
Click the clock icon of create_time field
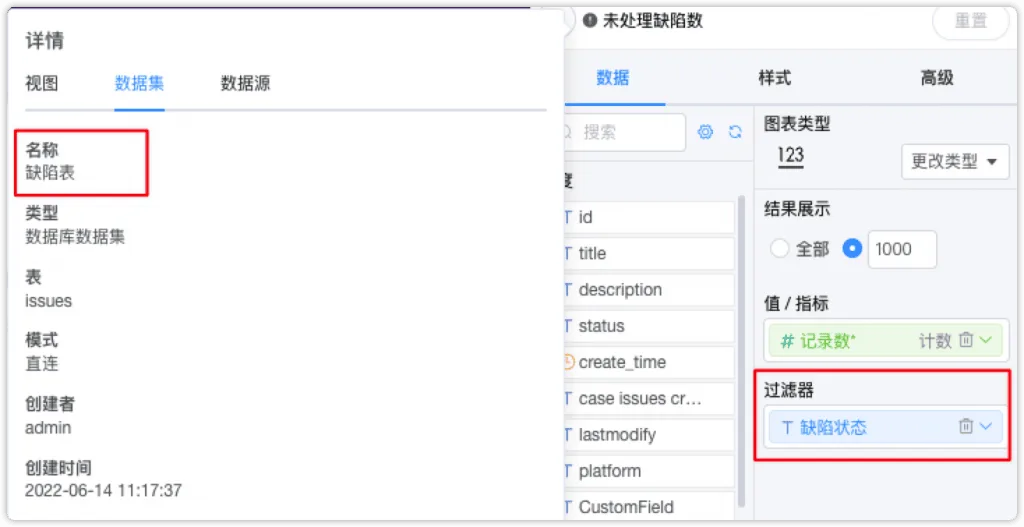(568, 362)
